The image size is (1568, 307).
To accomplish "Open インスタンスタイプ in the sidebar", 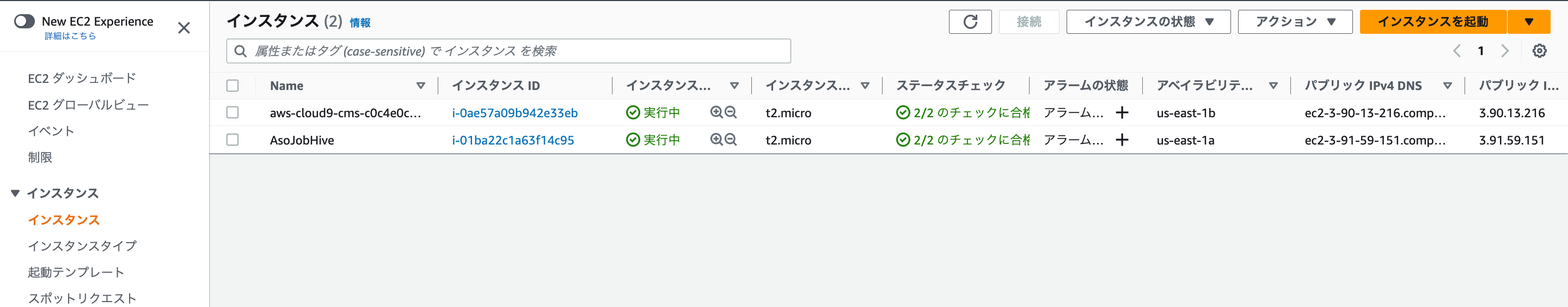I will (x=82, y=246).
